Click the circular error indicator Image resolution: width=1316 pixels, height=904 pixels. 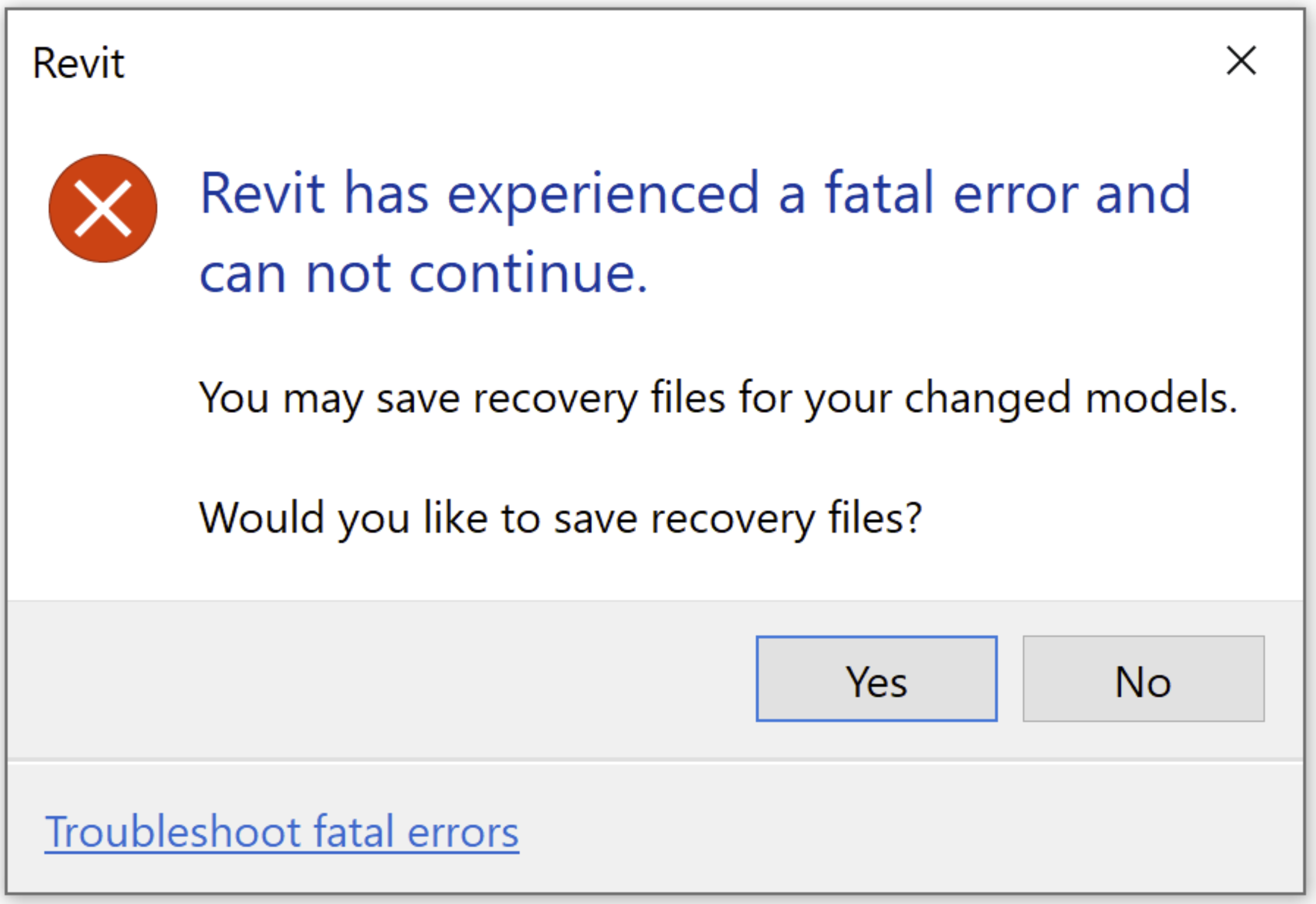(x=103, y=208)
